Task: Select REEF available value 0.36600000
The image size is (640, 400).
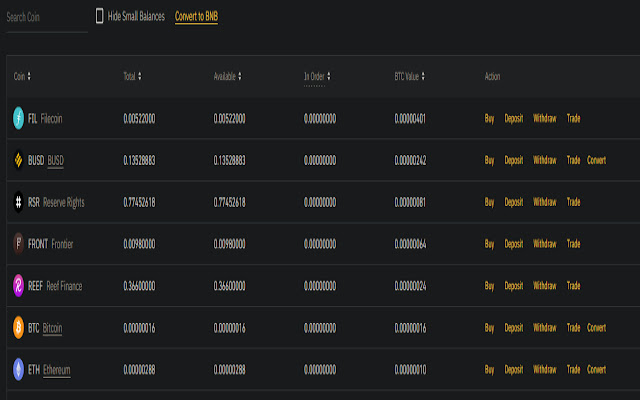Action: [229, 286]
